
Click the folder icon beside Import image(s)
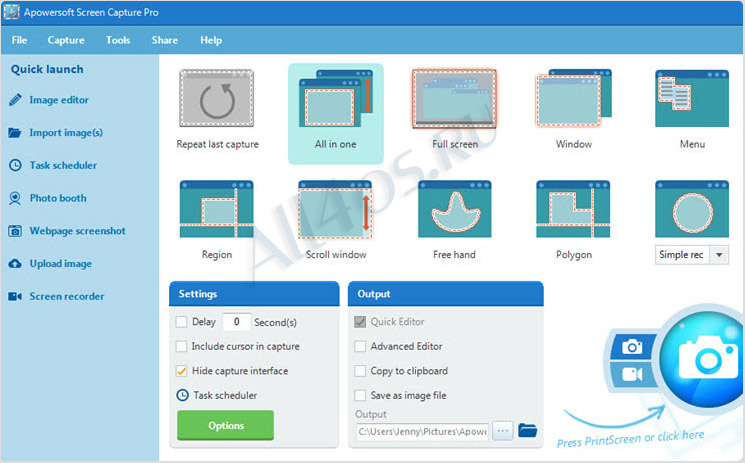[x=15, y=133]
